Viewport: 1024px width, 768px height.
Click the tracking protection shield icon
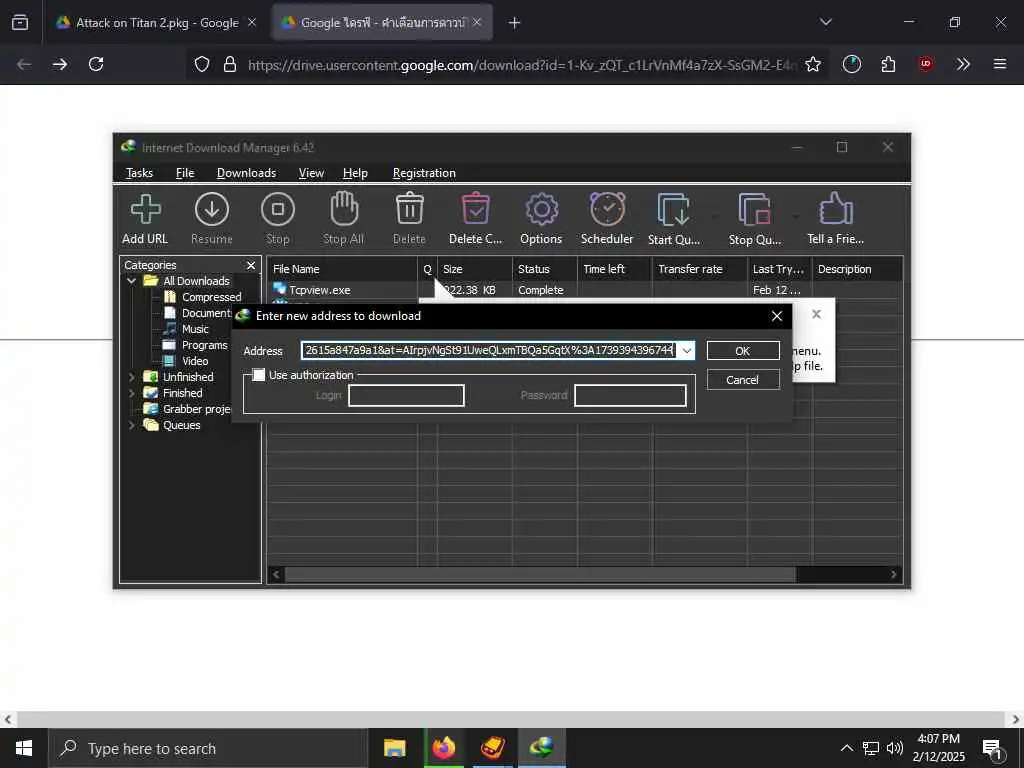click(202, 64)
